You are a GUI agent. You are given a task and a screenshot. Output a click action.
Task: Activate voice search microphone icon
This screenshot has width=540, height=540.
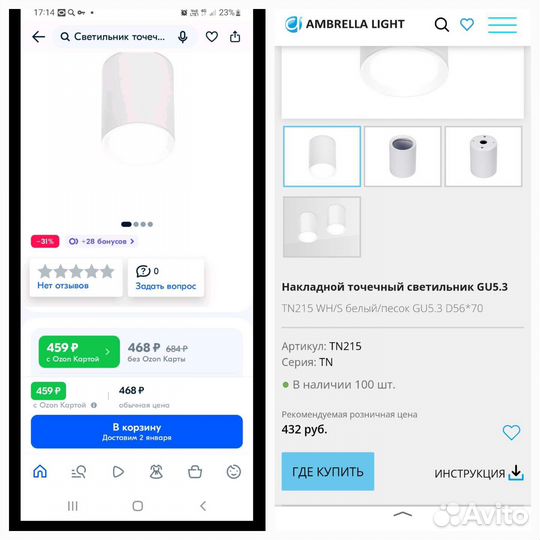click(183, 37)
